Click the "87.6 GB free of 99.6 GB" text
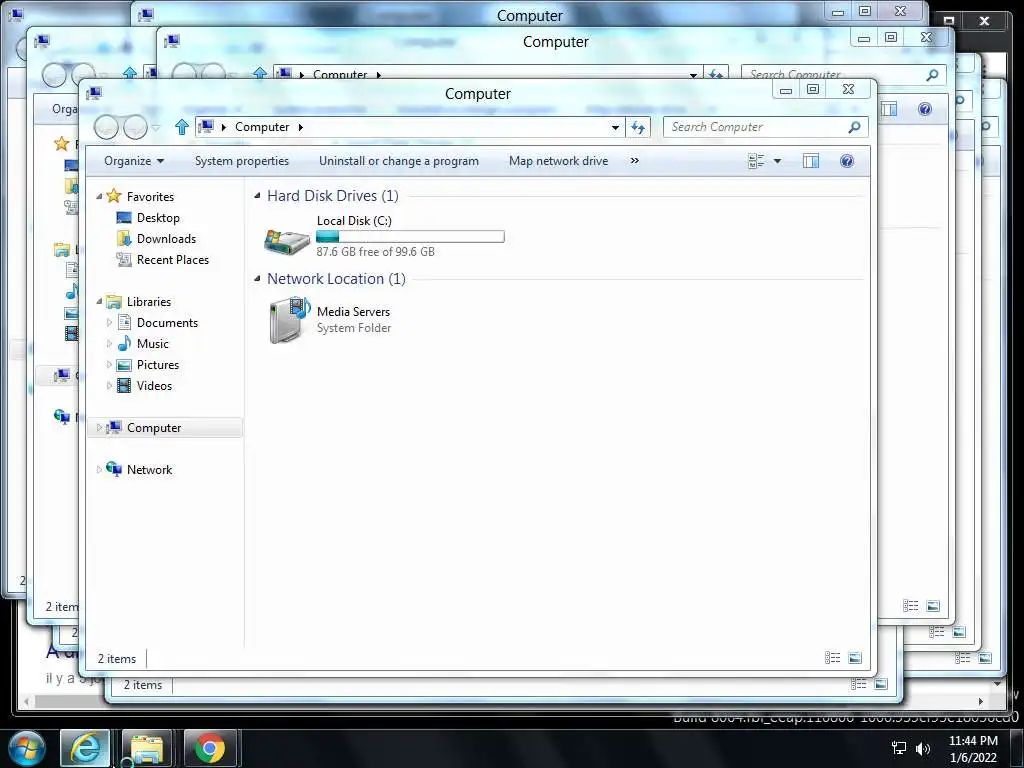The image size is (1024, 768). 376,251
